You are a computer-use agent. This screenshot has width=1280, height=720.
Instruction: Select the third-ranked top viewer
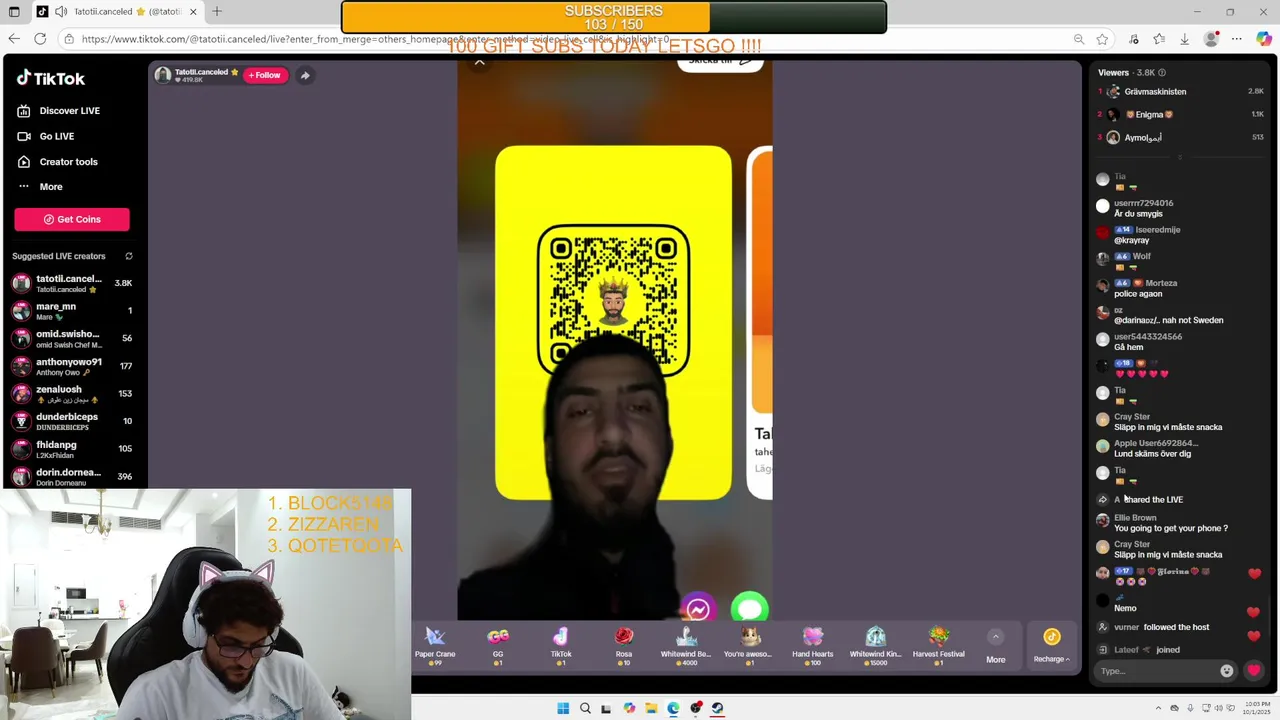1181,138
